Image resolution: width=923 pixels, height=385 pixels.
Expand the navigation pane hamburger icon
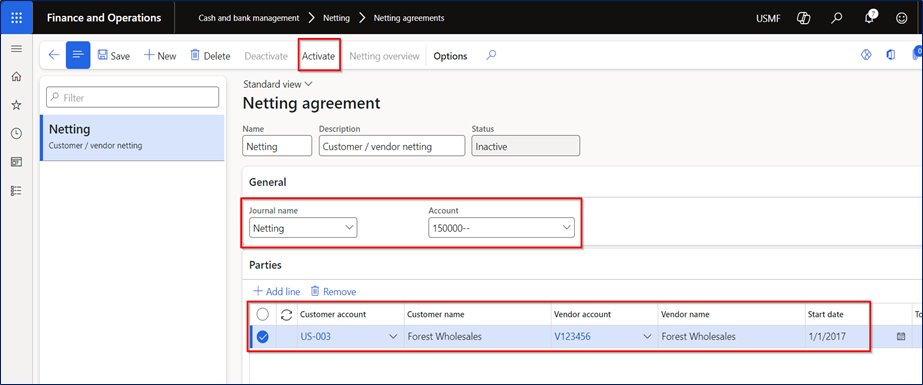pyautogui.click(x=16, y=49)
